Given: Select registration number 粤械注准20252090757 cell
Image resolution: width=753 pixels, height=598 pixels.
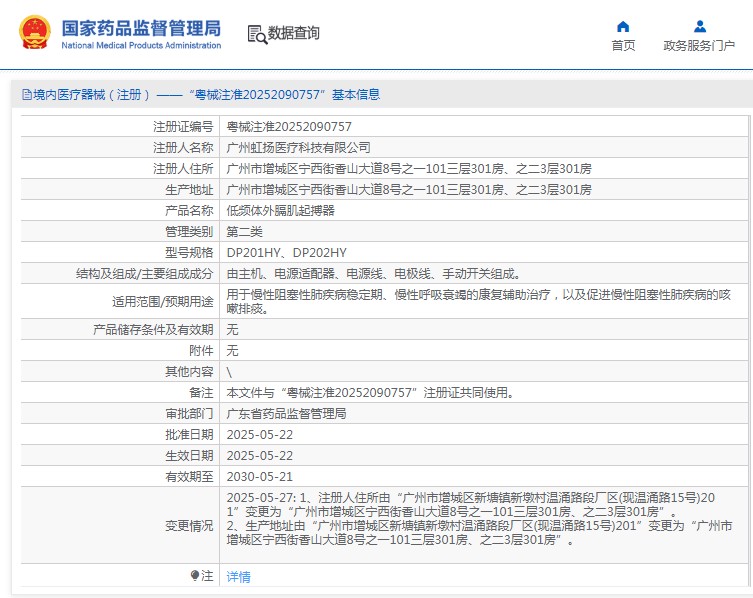Looking at the screenshot, I should coord(289,127).
